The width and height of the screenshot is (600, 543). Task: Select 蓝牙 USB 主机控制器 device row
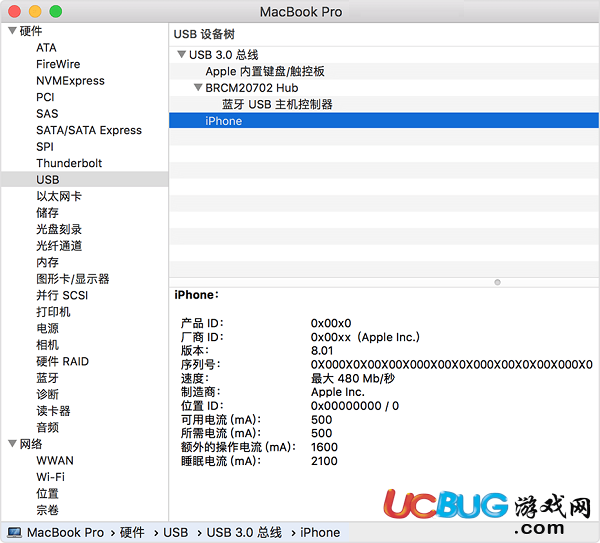(384, 104)
